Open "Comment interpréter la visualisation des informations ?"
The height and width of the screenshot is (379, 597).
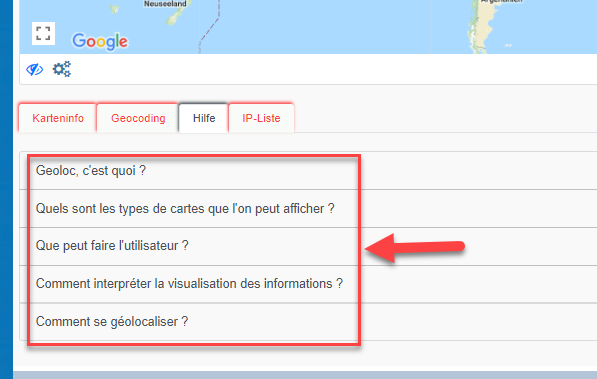[189, 283]
